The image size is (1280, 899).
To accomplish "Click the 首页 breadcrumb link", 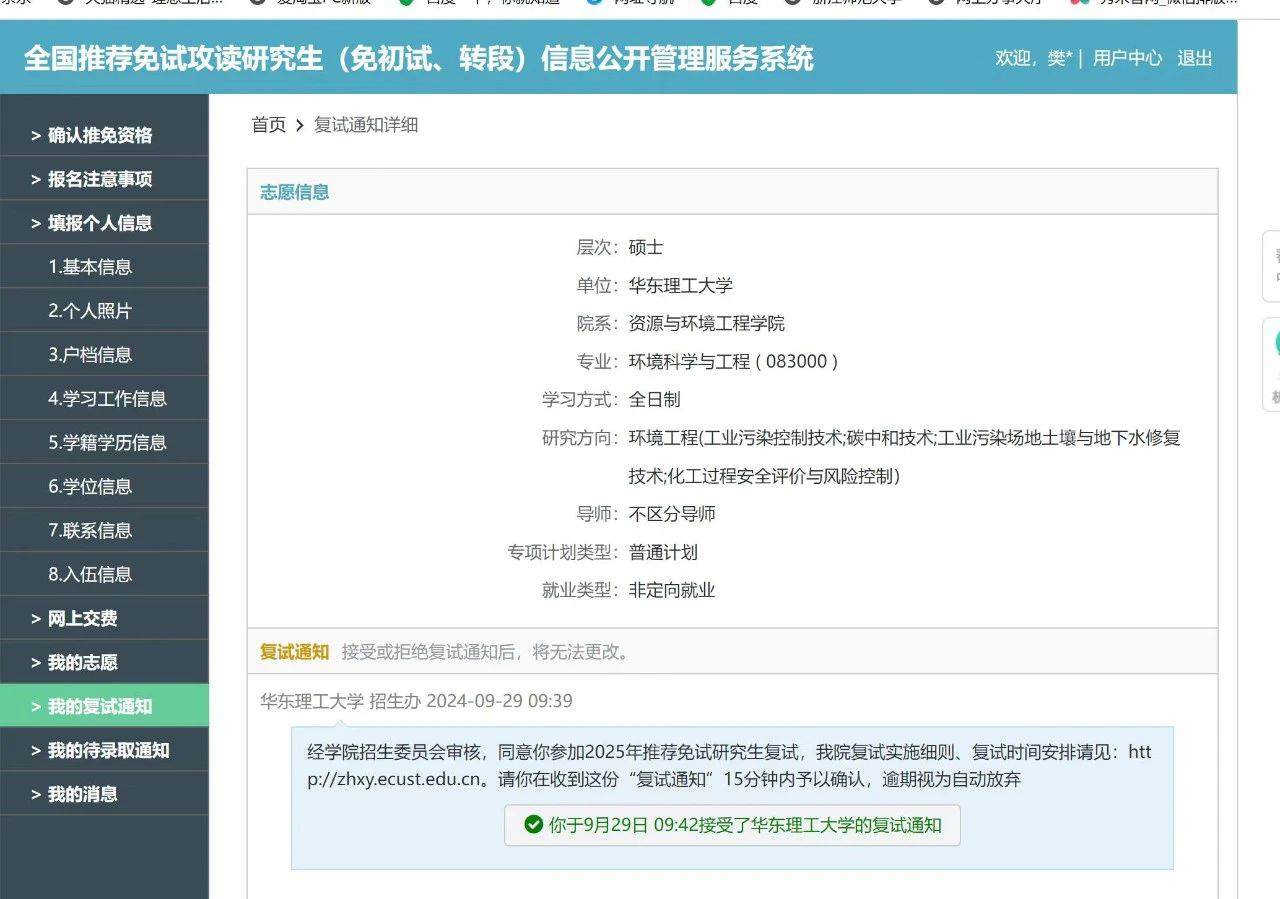I will [x=268, y=125].
